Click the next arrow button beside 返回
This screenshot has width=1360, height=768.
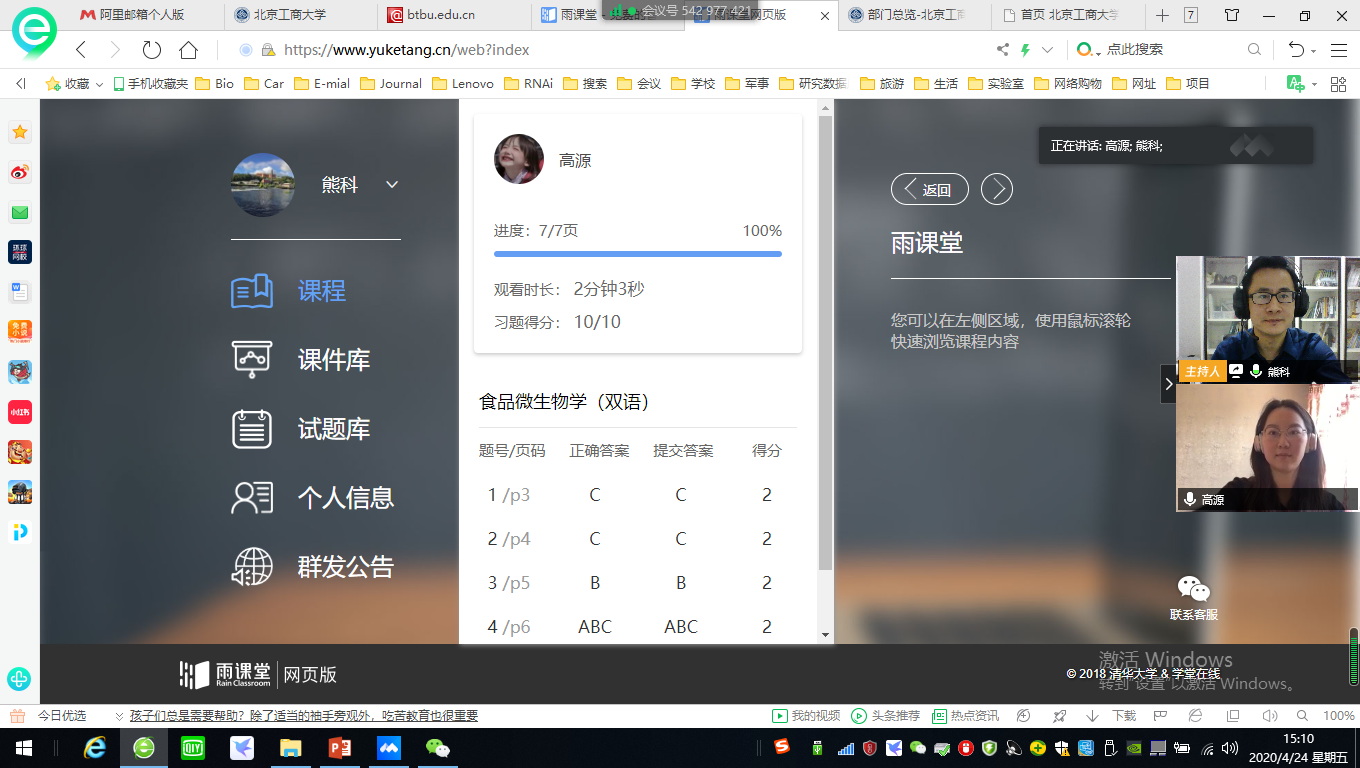(x=996, y=189)
